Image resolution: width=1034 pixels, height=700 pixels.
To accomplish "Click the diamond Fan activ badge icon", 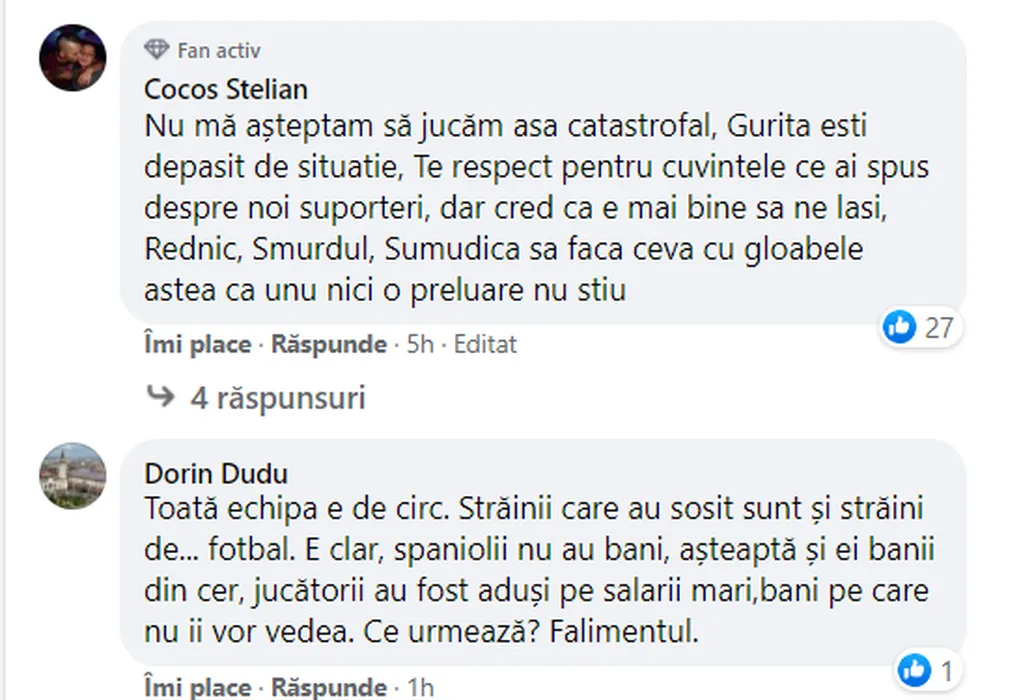I will point(156,49).
